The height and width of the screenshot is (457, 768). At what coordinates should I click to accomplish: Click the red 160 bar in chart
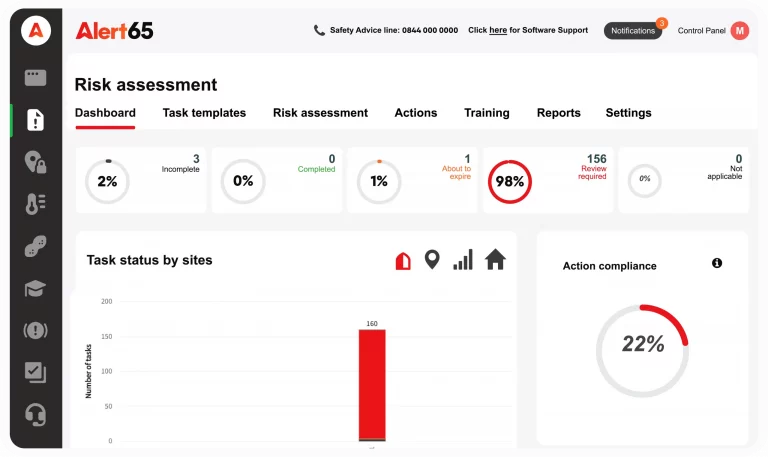click(372, 384)
